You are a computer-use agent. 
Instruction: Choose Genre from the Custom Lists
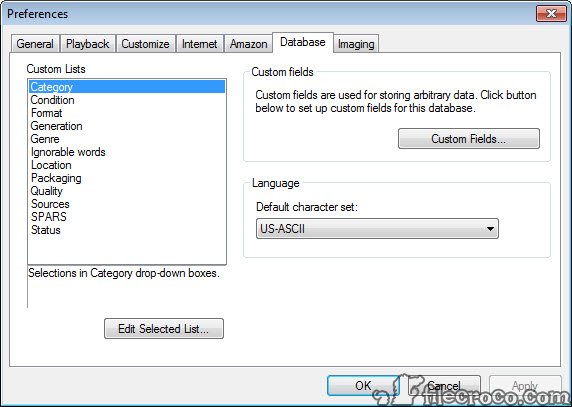click(45, 139)
